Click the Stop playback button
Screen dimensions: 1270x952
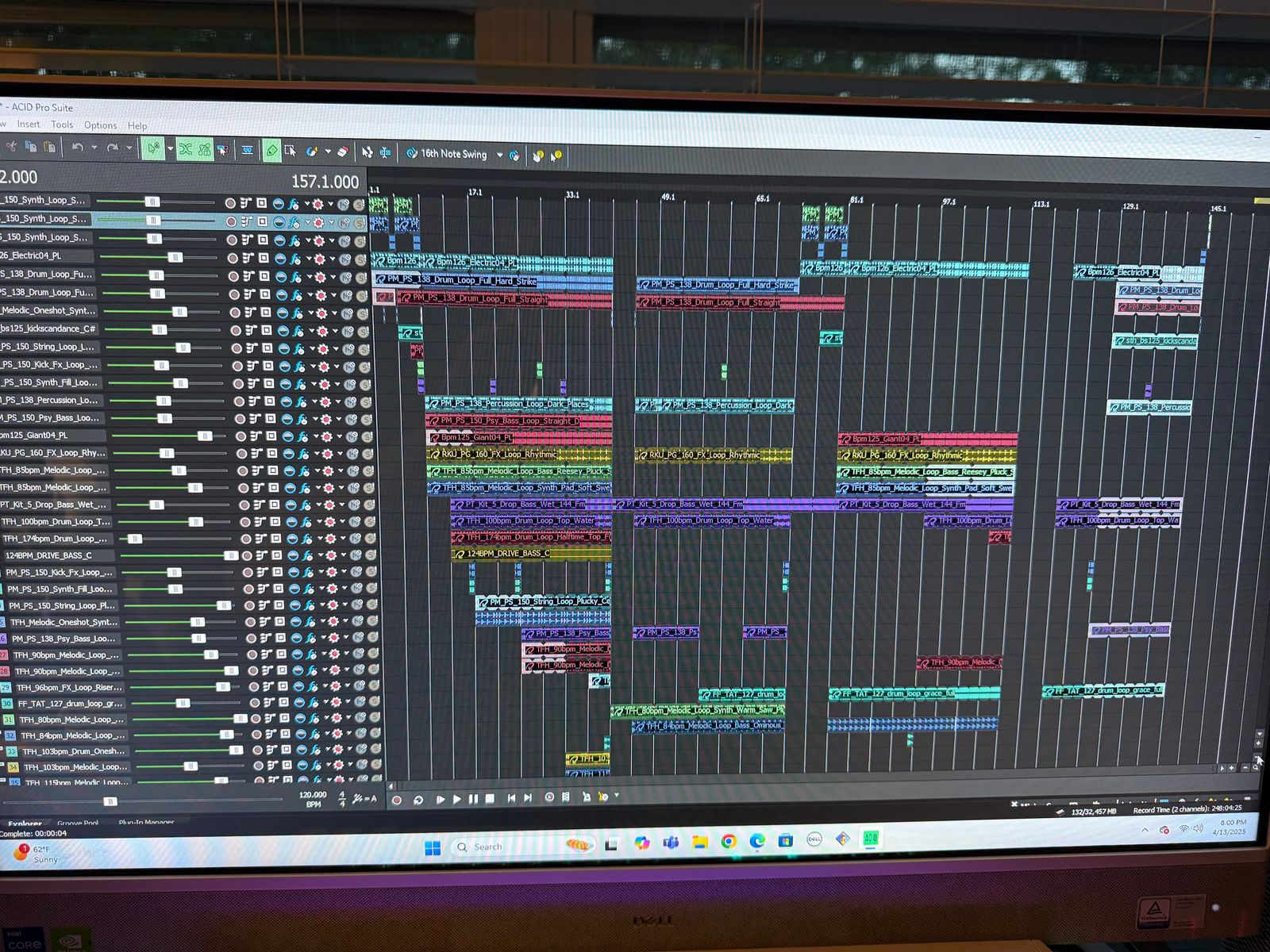(x=490, y=798)
